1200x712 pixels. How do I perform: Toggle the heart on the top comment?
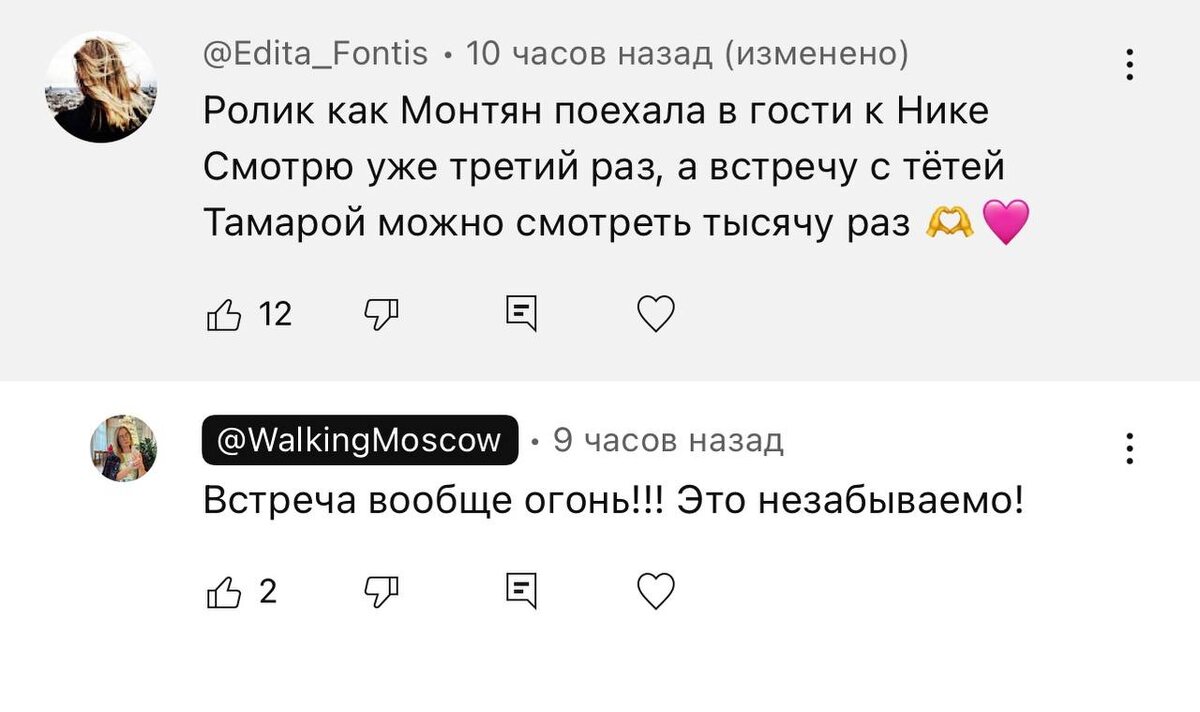pos(655,313)
